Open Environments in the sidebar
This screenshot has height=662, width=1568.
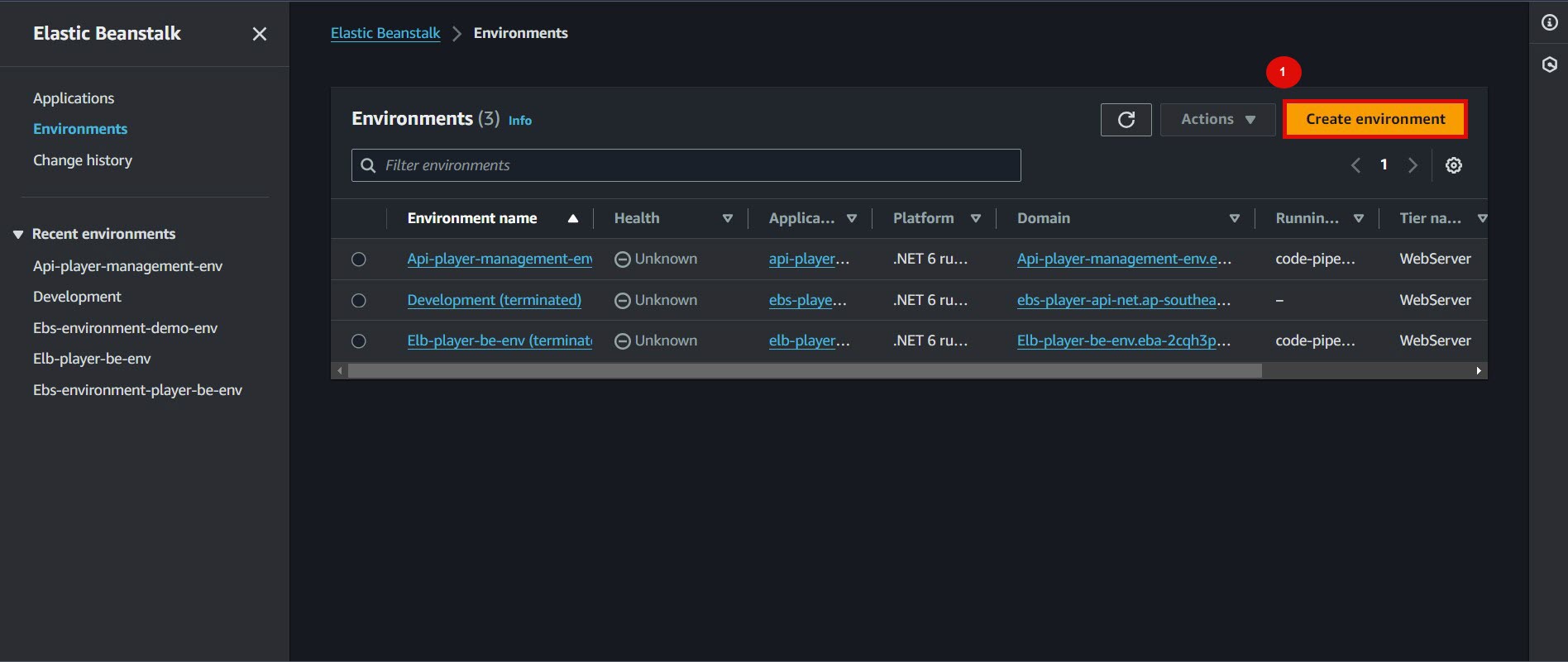(80, 129)
